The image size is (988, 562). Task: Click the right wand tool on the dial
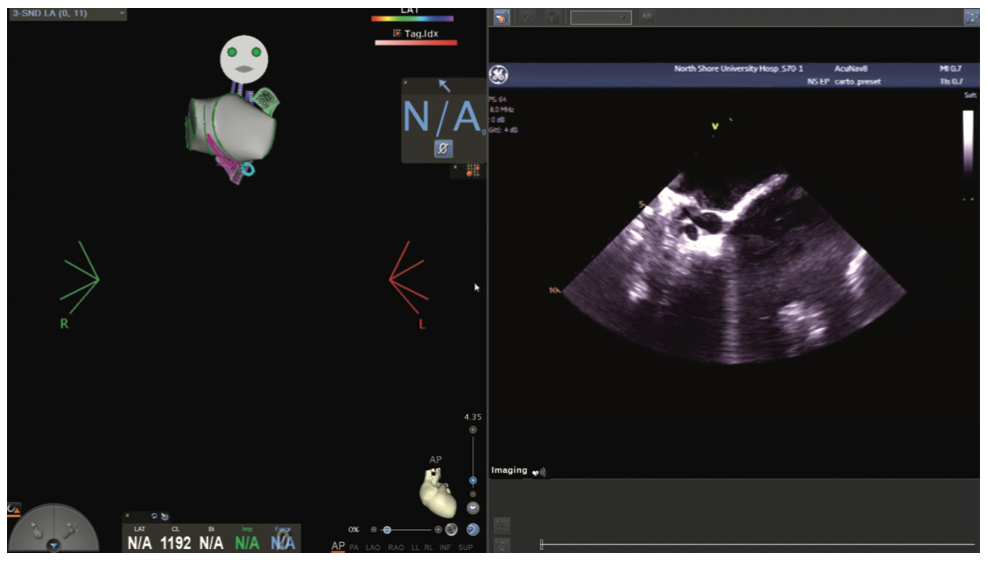[x=69, y=530]
